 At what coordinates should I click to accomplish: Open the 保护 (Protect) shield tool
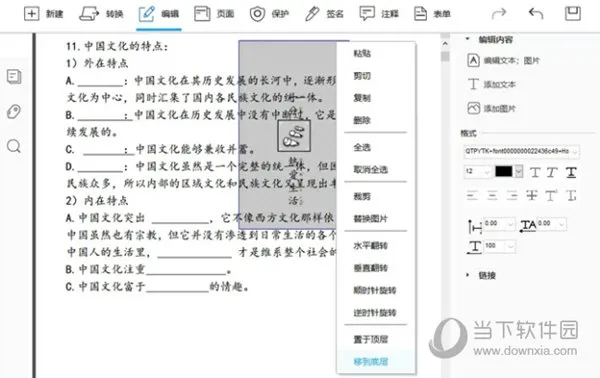click(x=269, y=14)
